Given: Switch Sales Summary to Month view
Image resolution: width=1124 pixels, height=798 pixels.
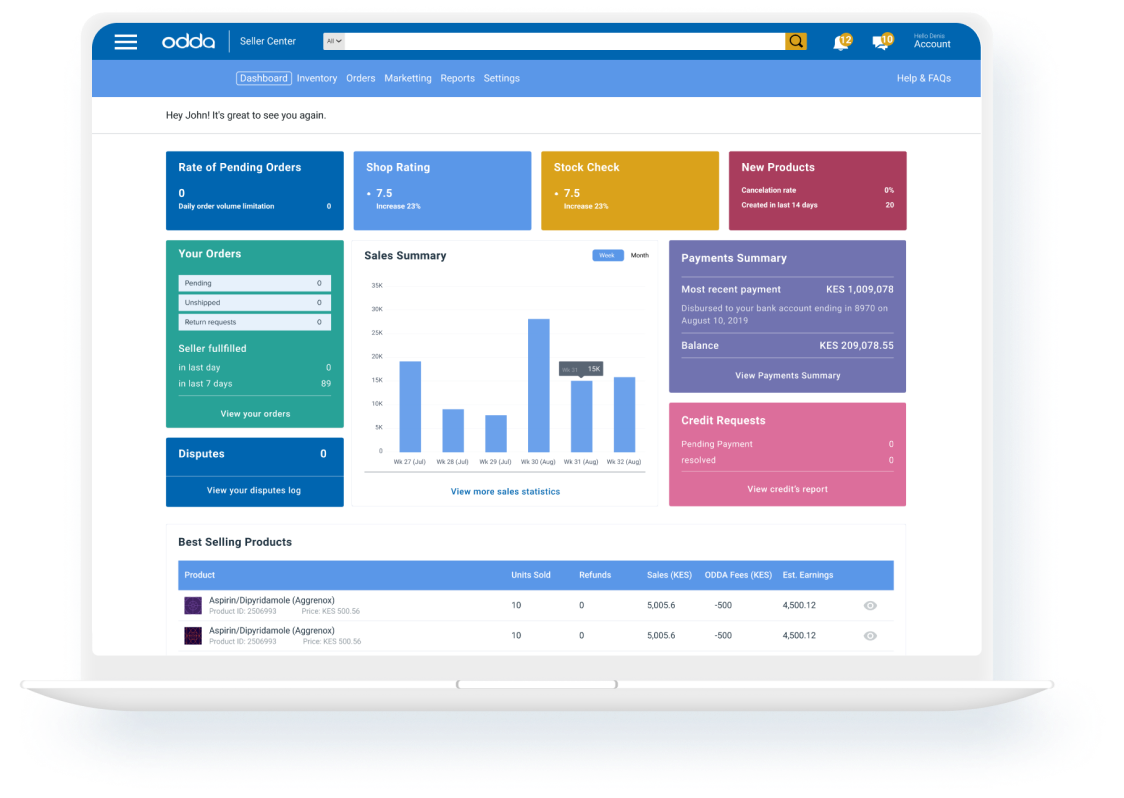Looking at the screenshot, I should (639, 255).
